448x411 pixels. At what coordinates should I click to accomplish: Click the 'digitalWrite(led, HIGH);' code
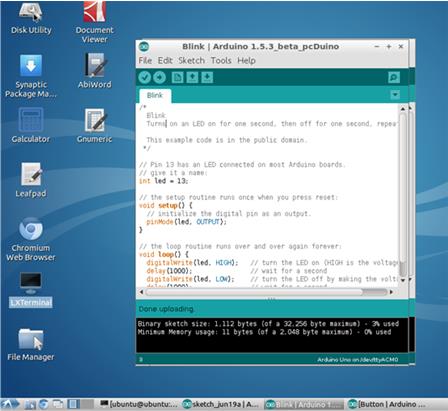pos(192,263)
